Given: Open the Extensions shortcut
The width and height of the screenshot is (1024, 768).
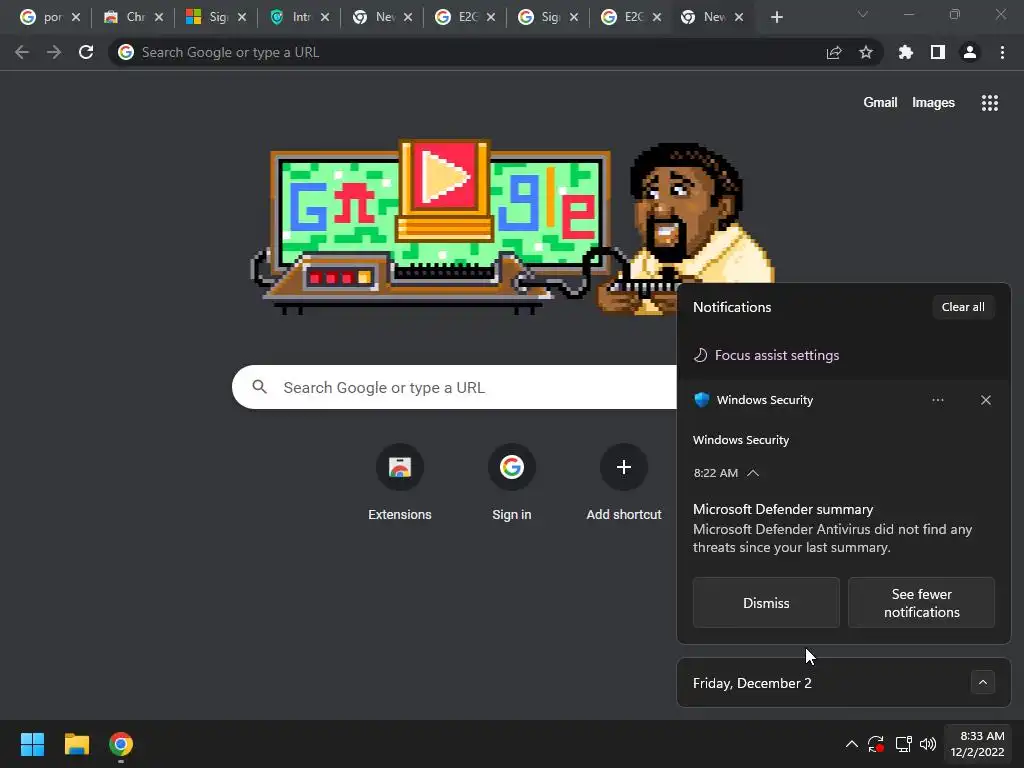Looking at the screenshot, I should tap(400, 482).
